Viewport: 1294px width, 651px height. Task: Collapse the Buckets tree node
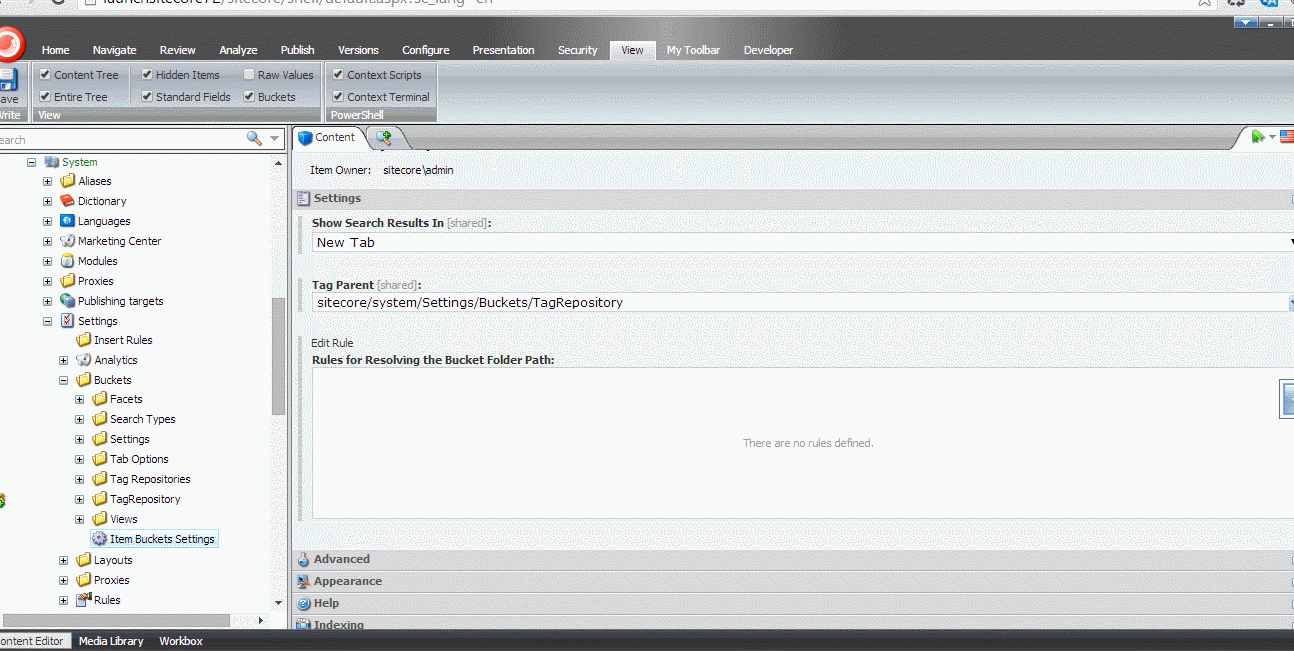tap(63, 379)
